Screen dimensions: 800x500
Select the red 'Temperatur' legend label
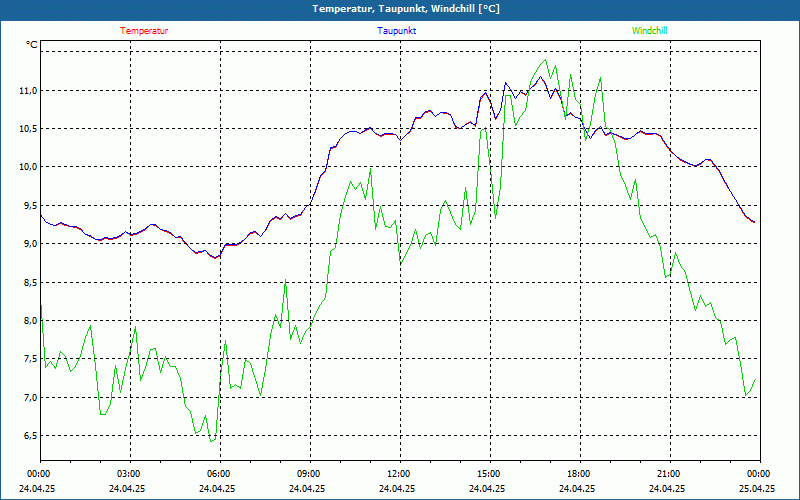(144, 31)
